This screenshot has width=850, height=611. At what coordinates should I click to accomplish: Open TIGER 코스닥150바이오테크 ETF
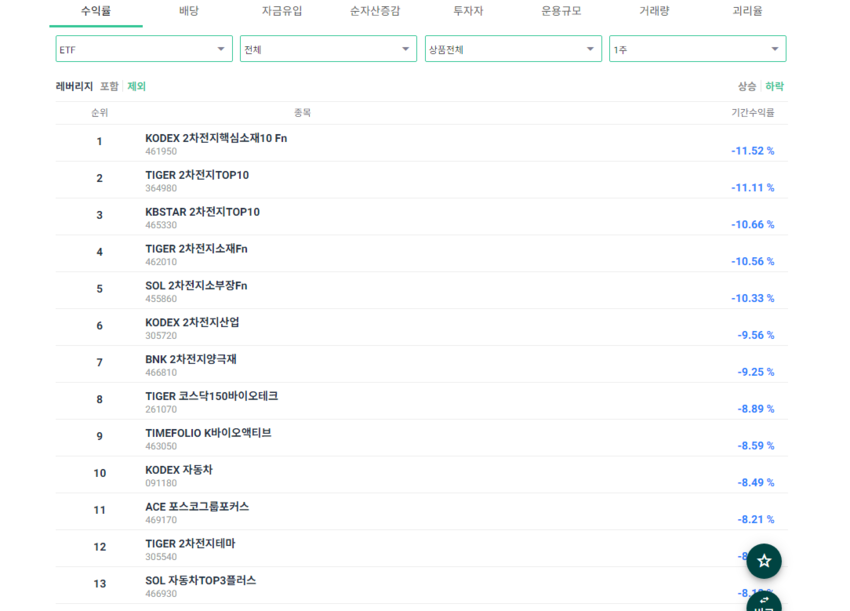(x=212, y=396)
